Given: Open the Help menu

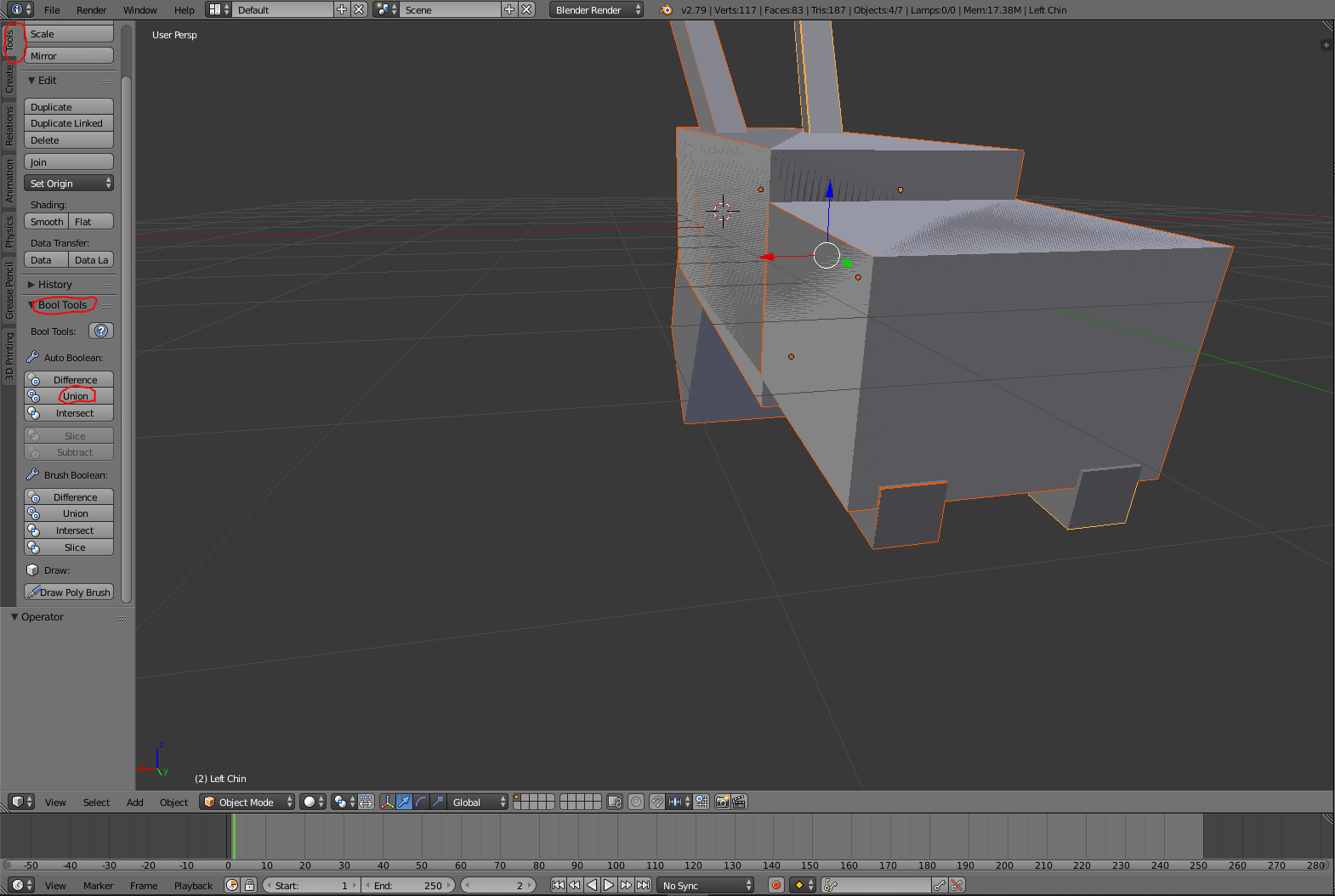Looking at the screenshot, I should [x=185, y=10].
